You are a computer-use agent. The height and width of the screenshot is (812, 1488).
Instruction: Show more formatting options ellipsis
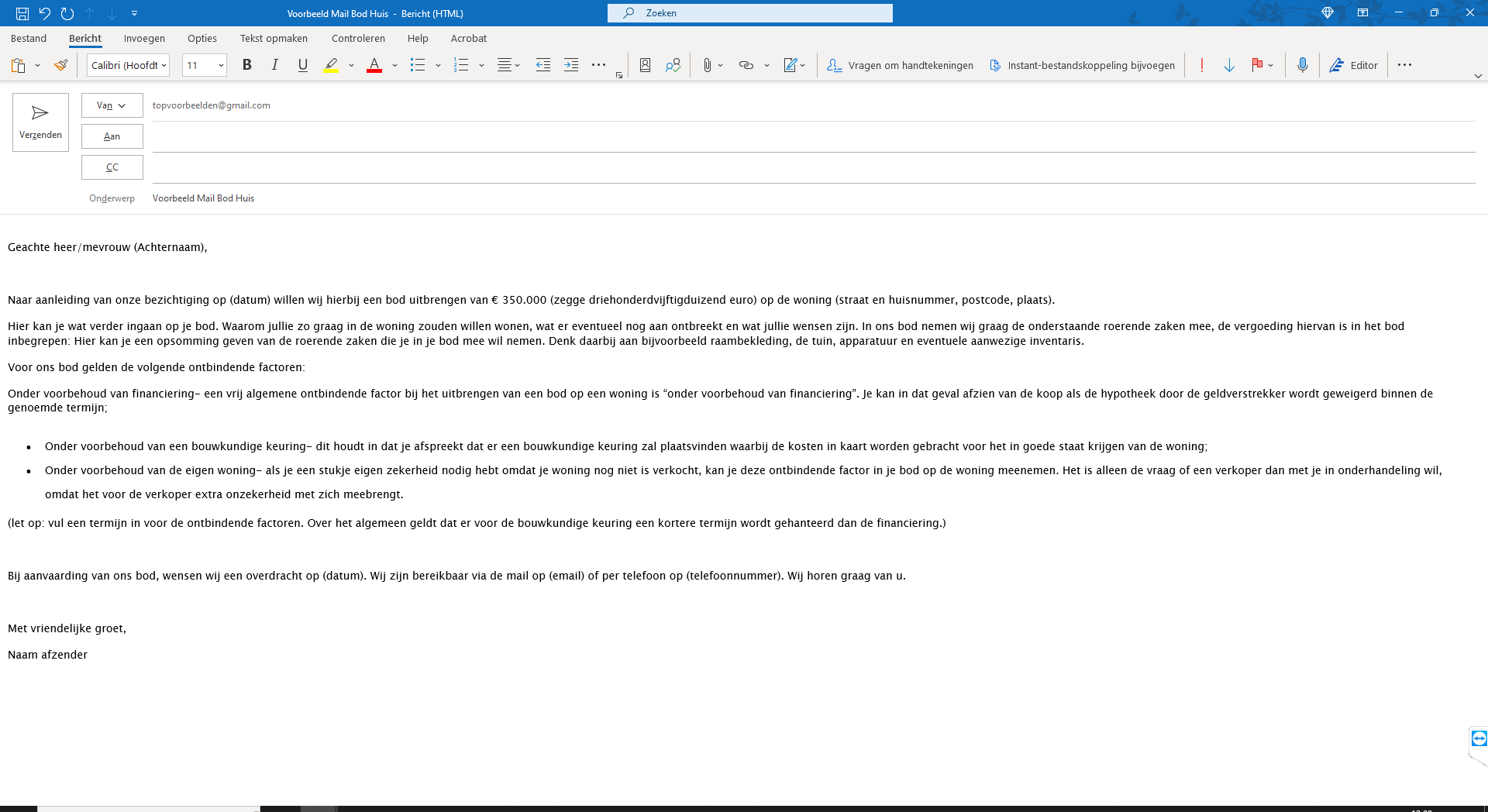coord(598,66)
